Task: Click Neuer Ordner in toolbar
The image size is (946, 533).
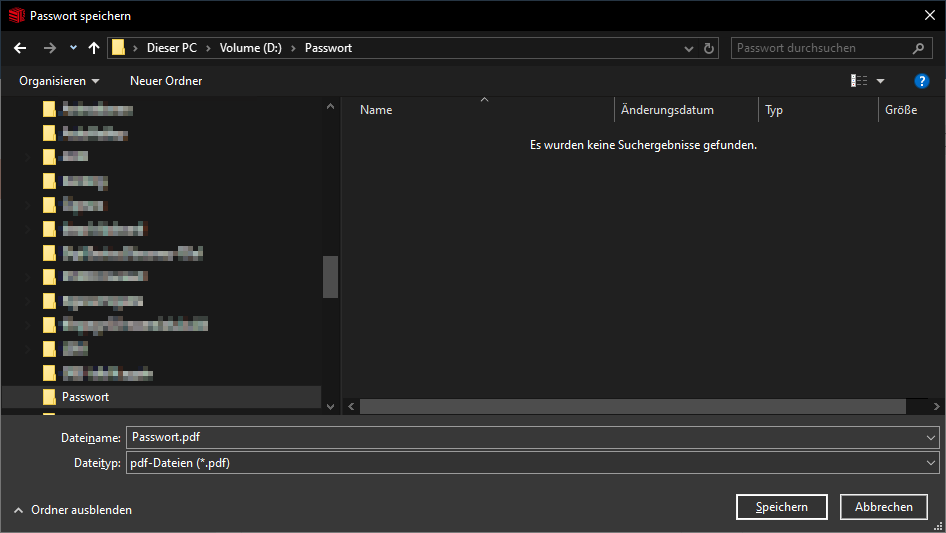Action: [x=166, y=81]
